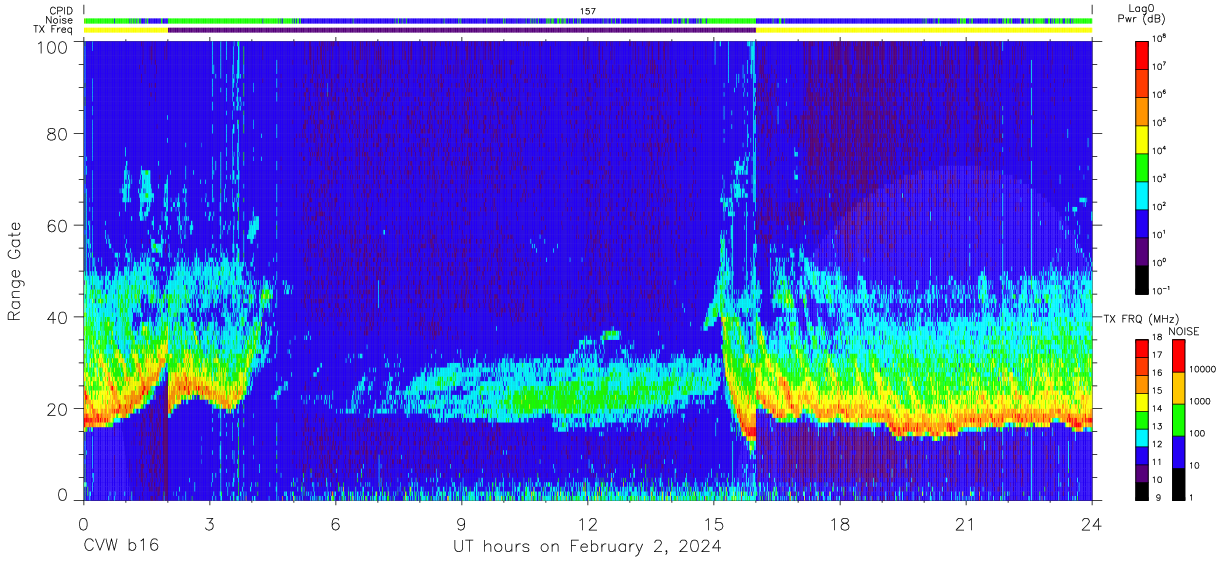Pick the green segment of the NOISE colorbar

(x=1179, y=420)
